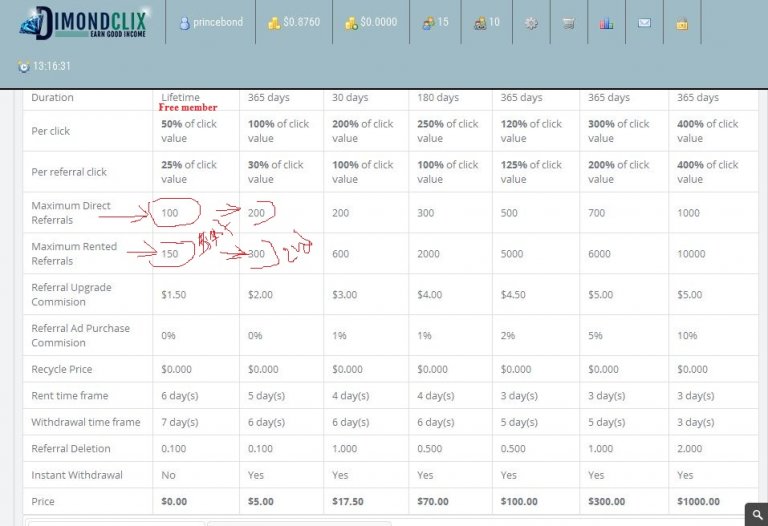
Task: Open the $0.0000 purchase balance
Action: [x=370, y=22]
